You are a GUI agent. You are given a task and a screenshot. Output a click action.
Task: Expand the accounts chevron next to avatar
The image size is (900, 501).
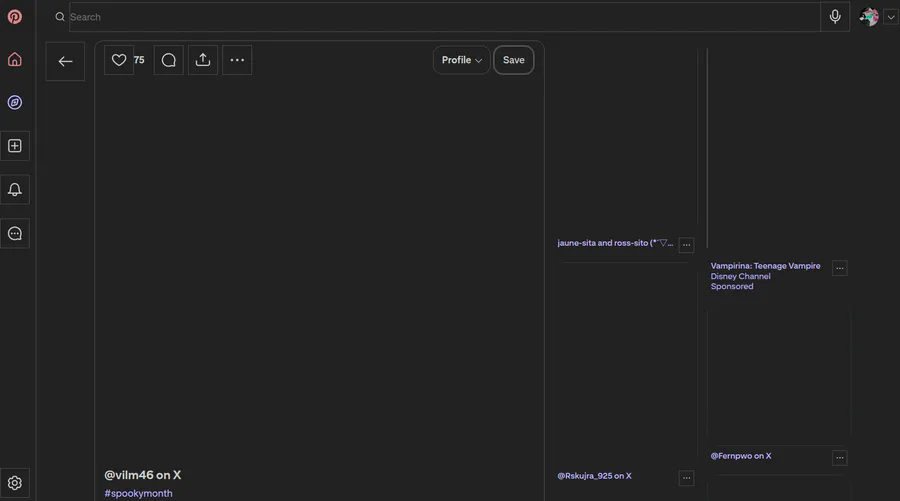(x=891, y=17)
